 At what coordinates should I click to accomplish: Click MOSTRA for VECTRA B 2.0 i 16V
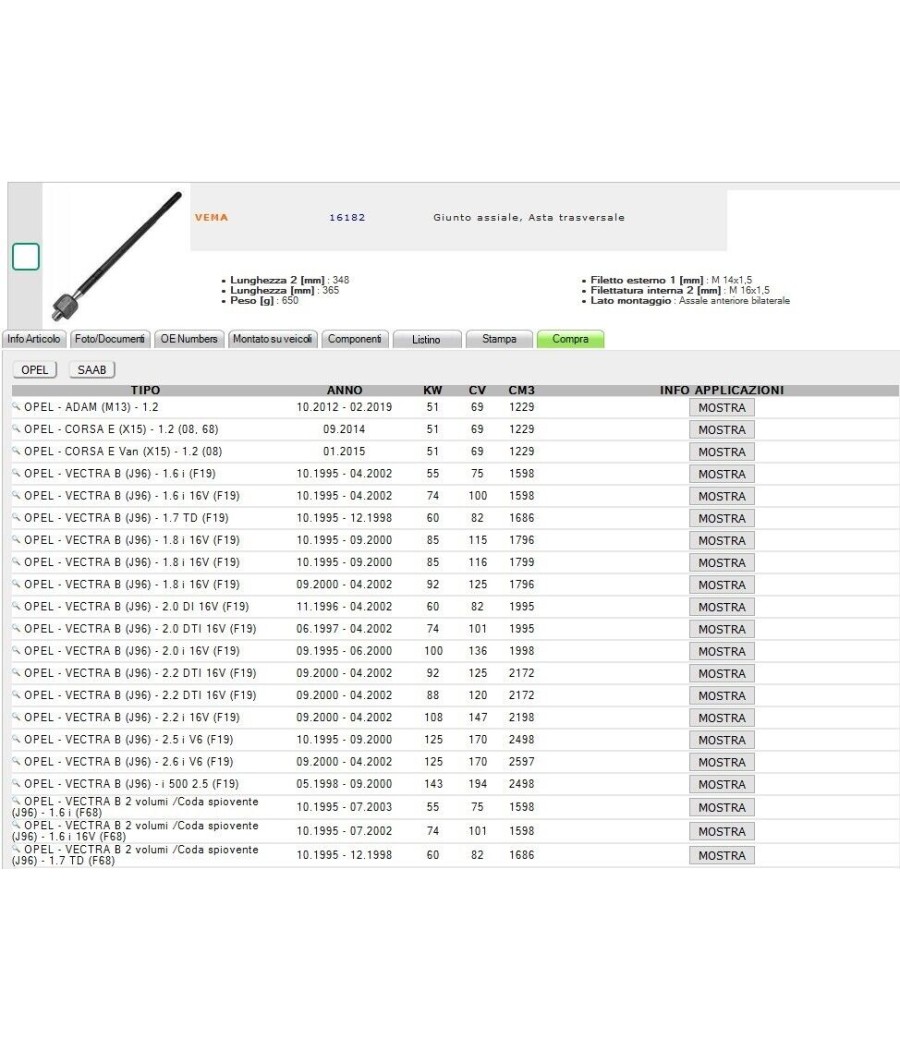(x=722, y=651)
